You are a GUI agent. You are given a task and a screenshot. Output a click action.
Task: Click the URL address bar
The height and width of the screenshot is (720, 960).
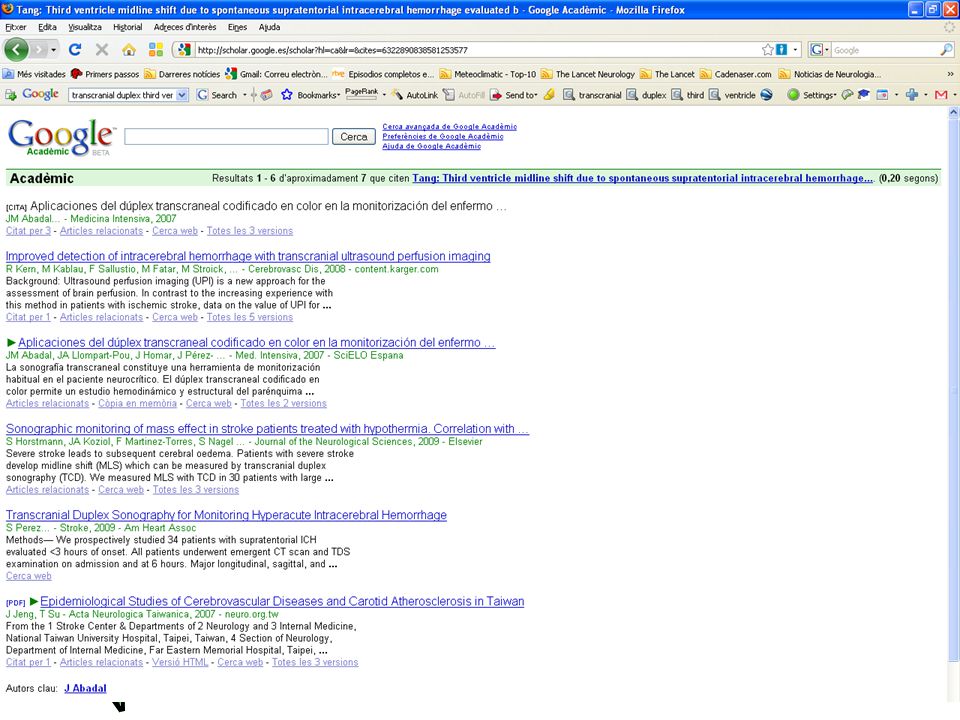click(478, 50)
